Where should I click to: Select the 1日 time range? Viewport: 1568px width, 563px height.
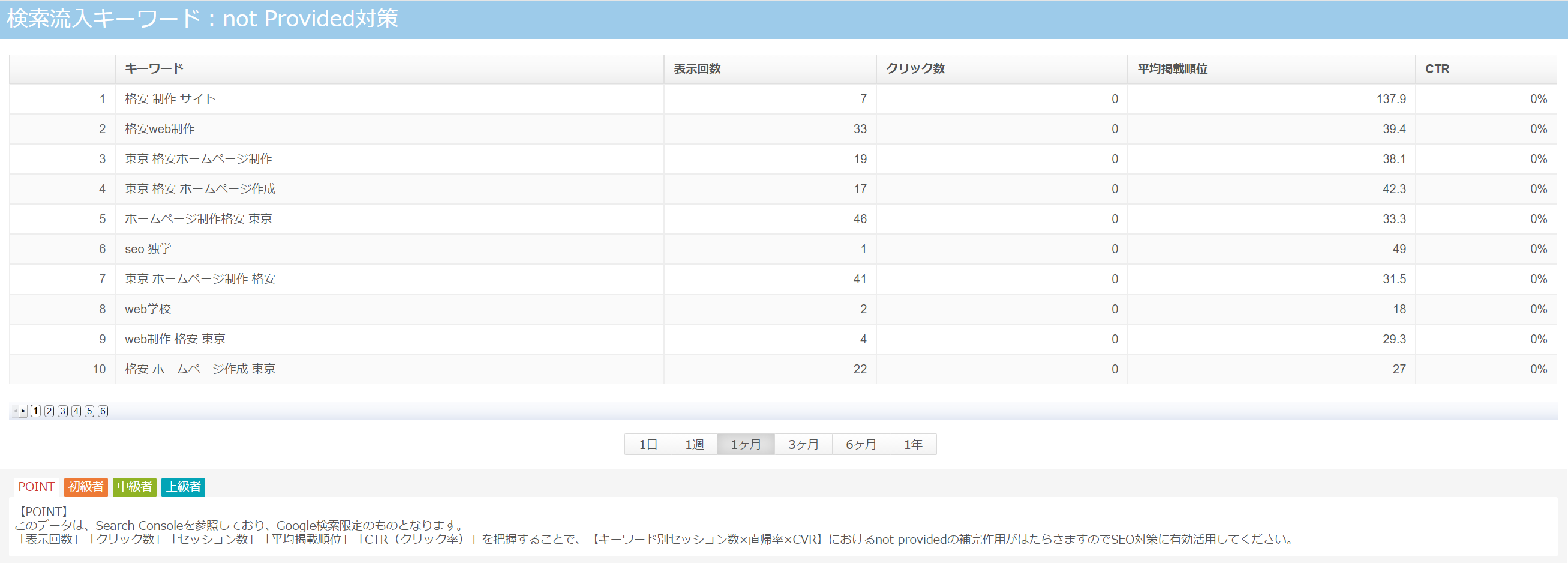click(648, 444)
